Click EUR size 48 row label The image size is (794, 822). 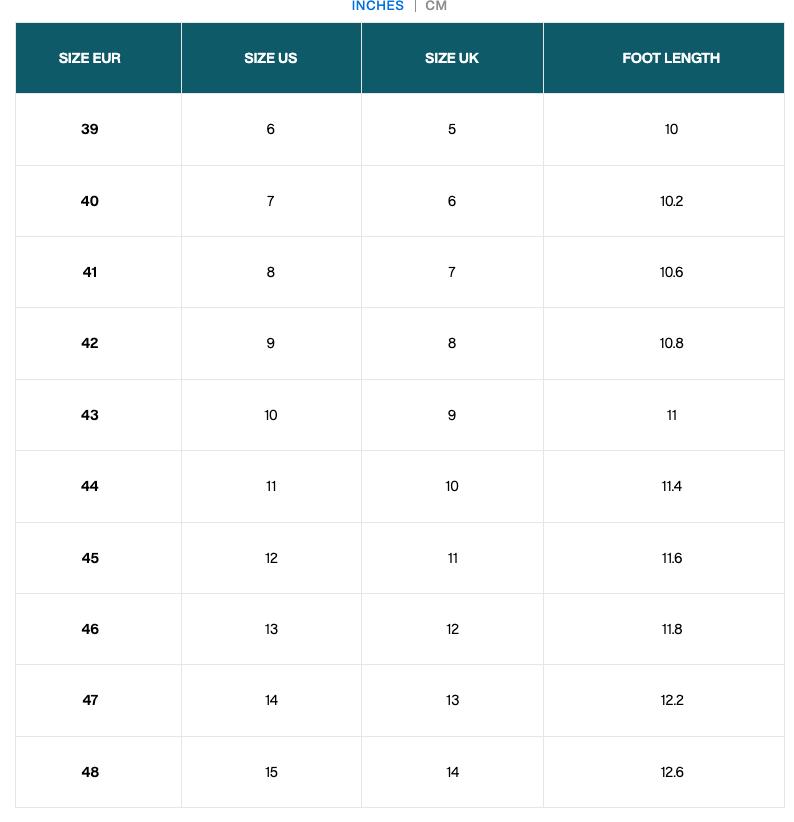pyautogui.click(x=90, y=772)
